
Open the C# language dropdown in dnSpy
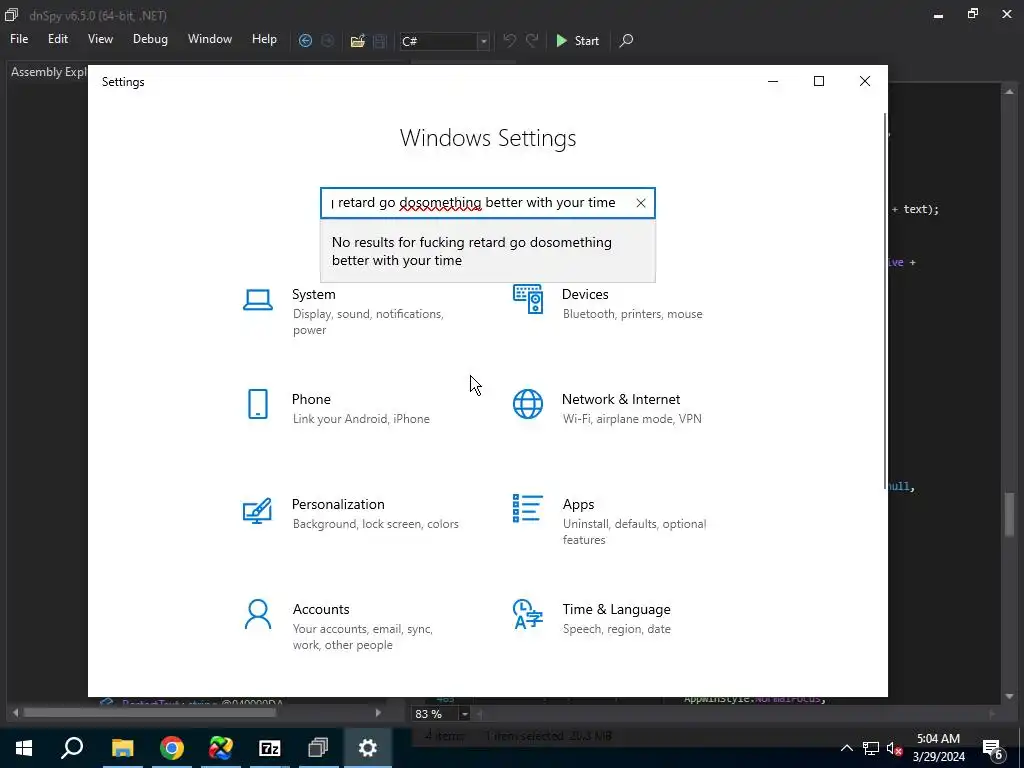click(x=483, y=41)
